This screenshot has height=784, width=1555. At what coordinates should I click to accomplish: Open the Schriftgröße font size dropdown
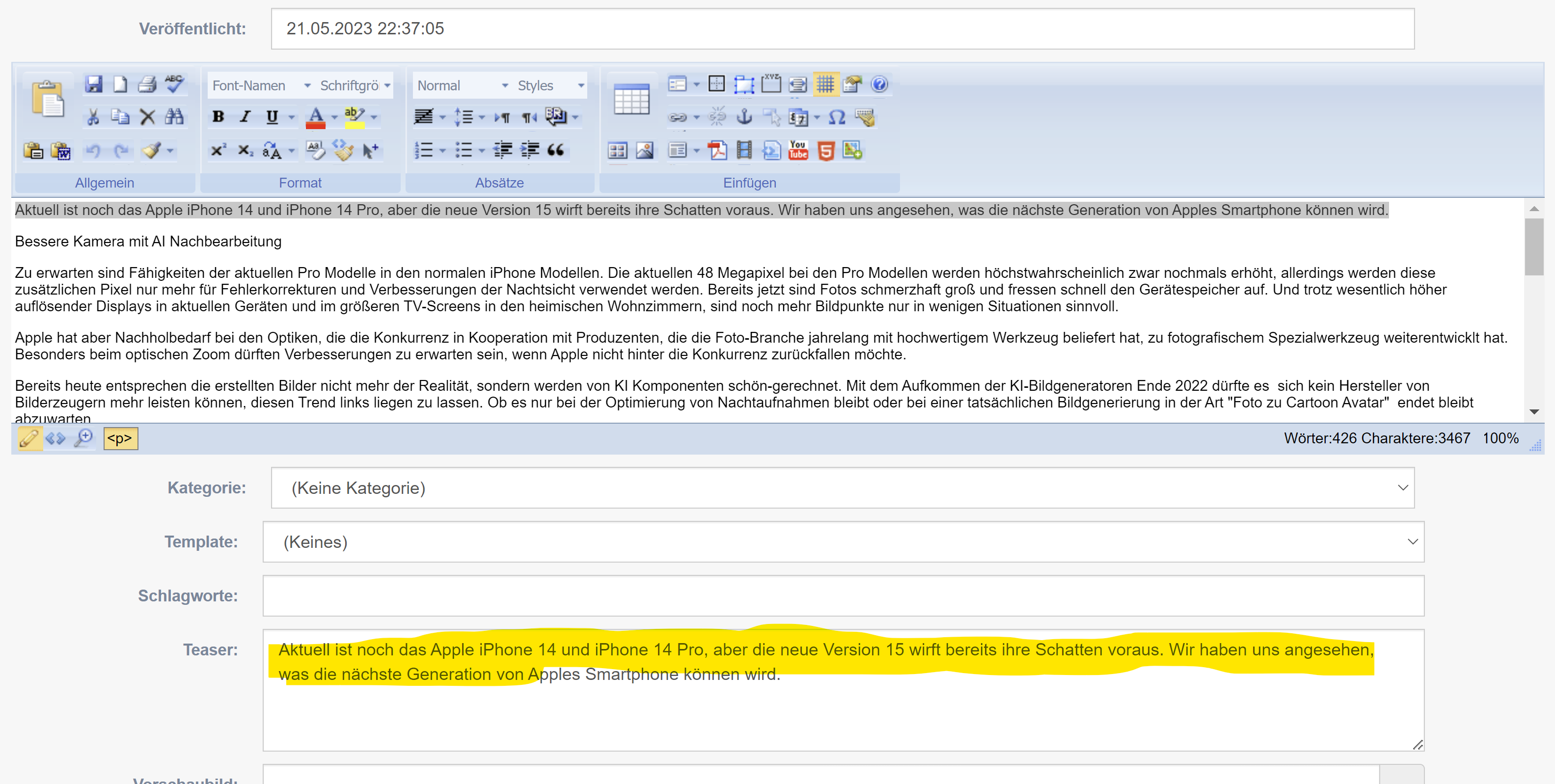click(355, 86)
